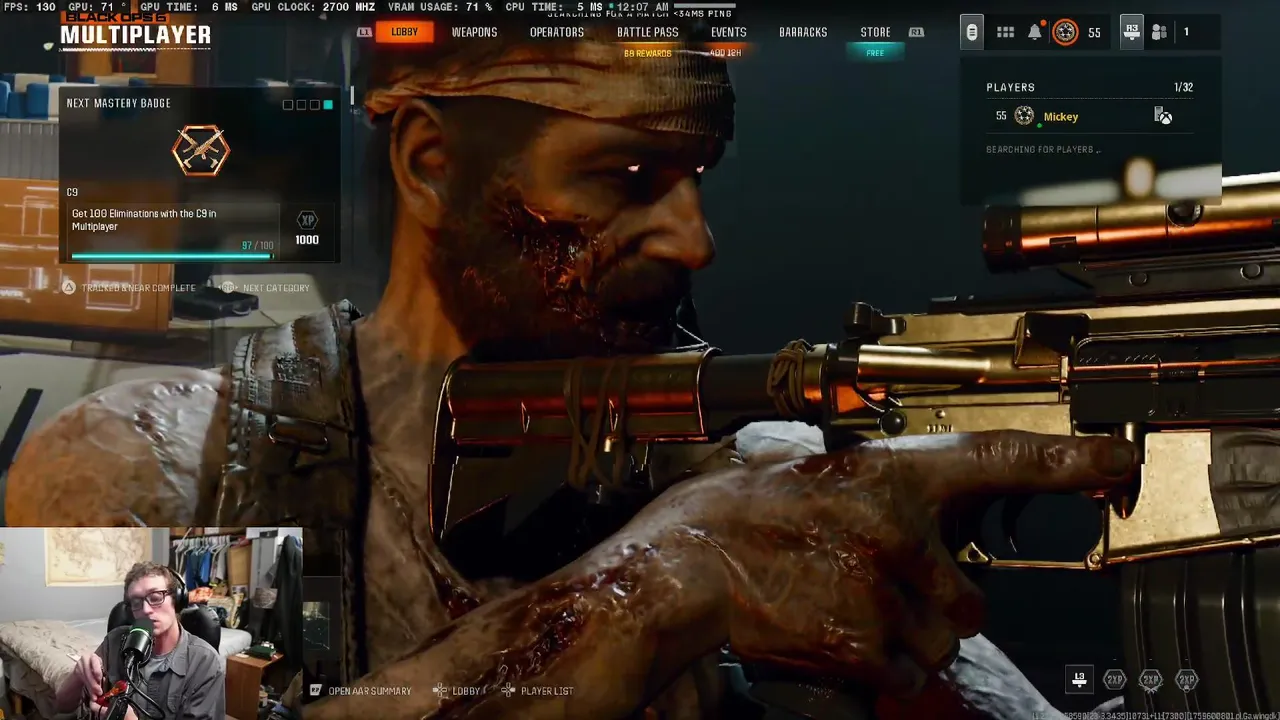Screen dimensions: 1280x720
Task: Click the 1/32 player count
Action: (x=1183, y=87)
